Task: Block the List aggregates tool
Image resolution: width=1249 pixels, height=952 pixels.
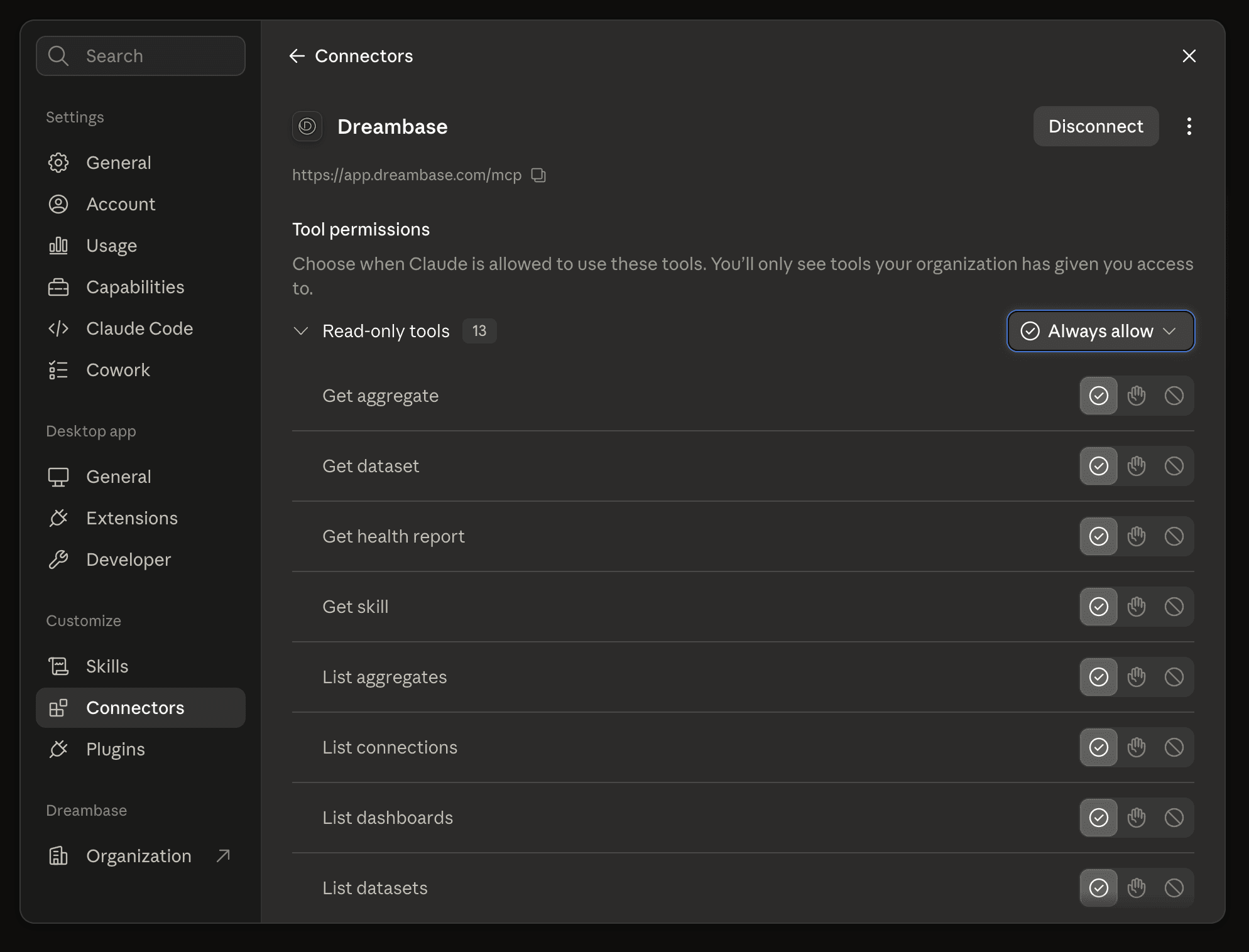Action: click(x=1174, y=677)
